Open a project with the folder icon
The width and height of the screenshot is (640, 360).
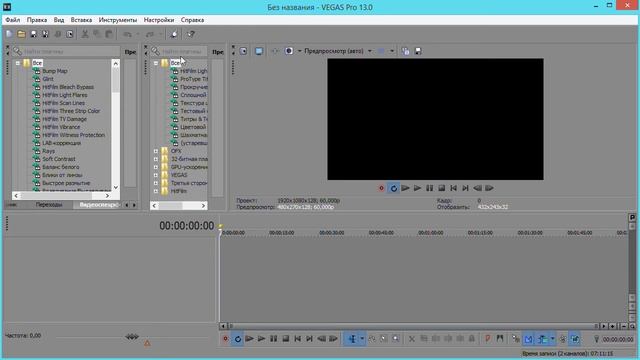click(21, 34)
